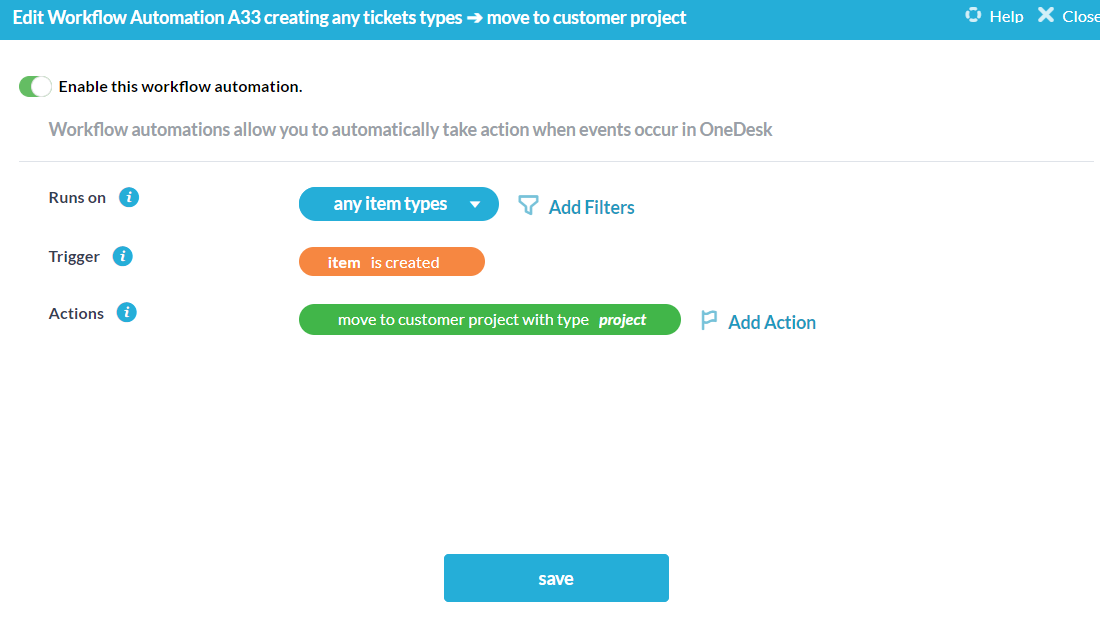The width and height of the screenshot is (1100, 620).
Task: Click the italic "project" type in the action
Action: (622, 320)
